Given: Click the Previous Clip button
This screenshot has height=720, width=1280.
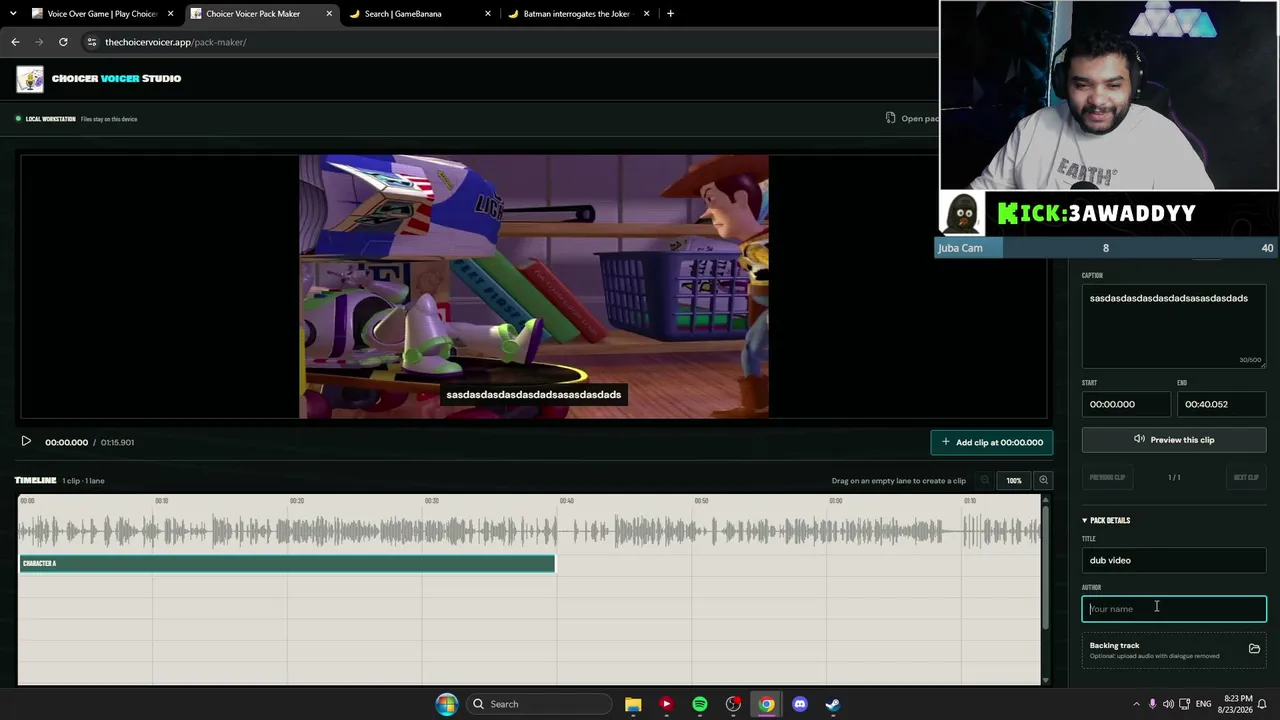Looking at the screenshot, I should pos(1107,478).
